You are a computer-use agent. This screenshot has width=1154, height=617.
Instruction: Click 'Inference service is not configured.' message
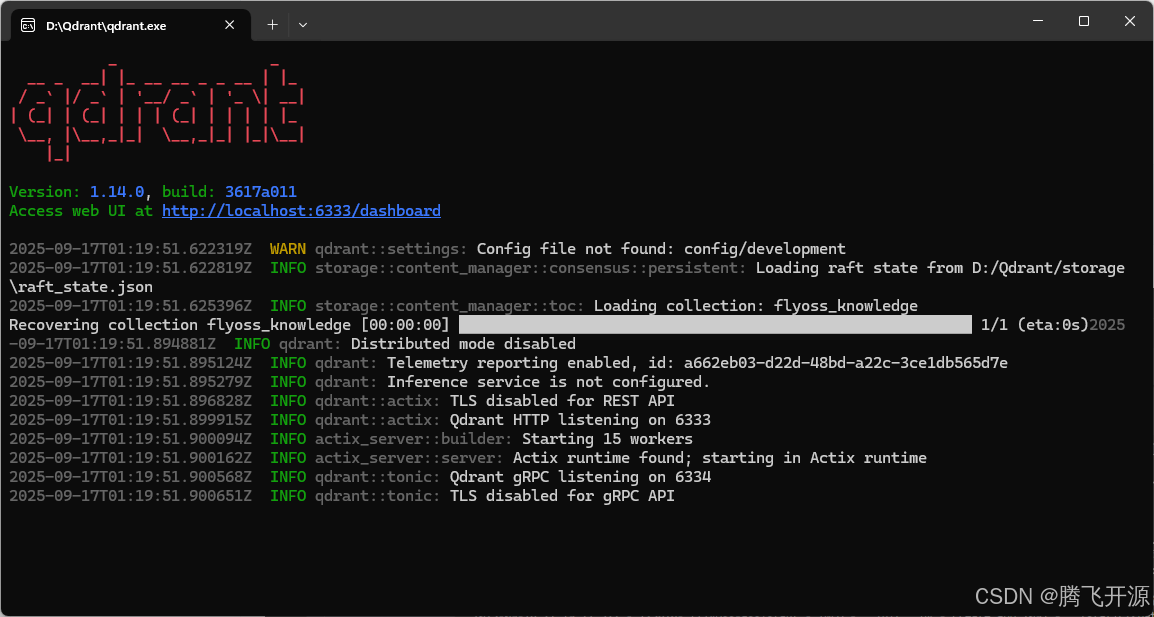548,382
